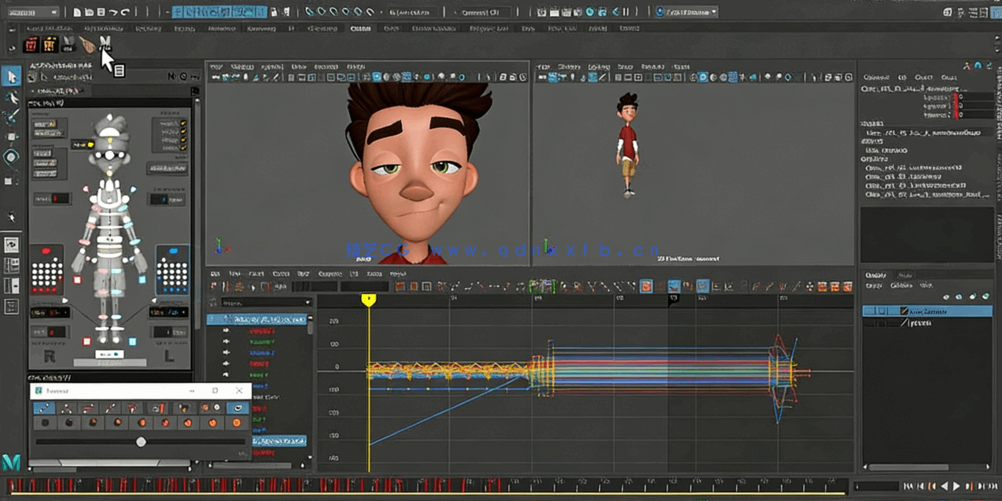Click the Maya logo icon at bottom left

click(12, 462)
